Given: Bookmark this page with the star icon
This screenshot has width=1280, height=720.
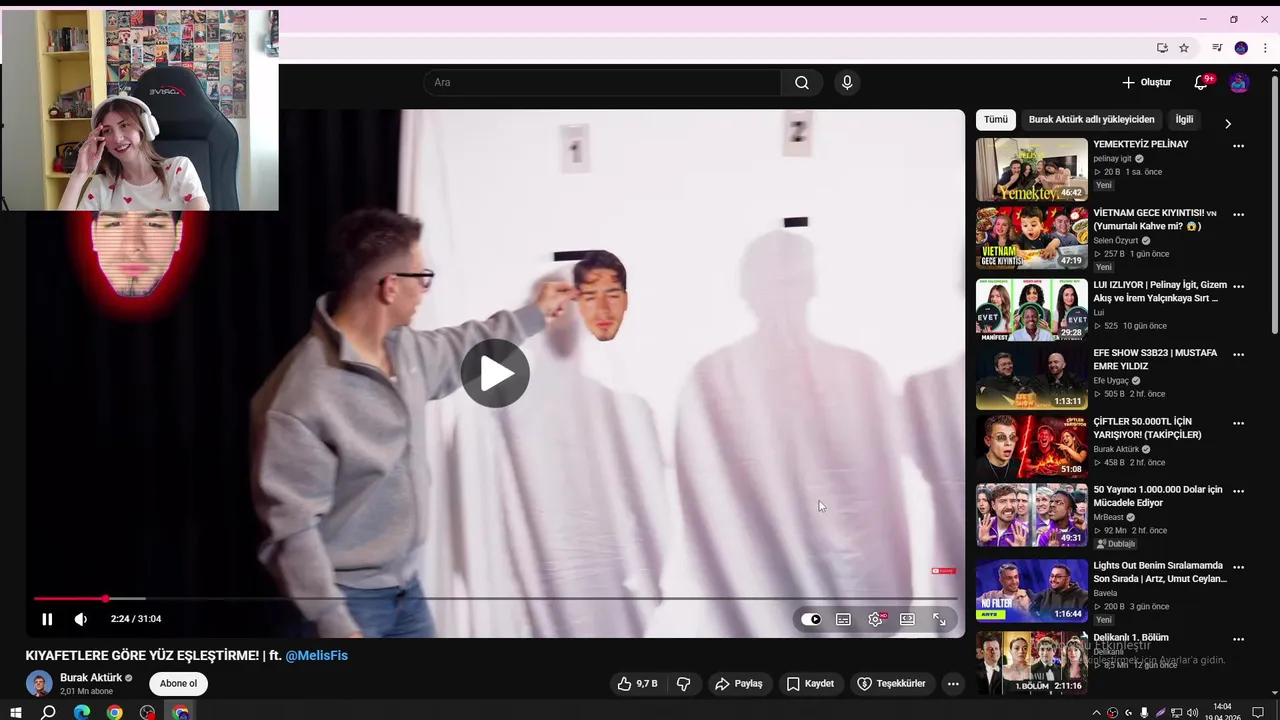Looking at the screenshot, I should click(x=1184, y=48).
